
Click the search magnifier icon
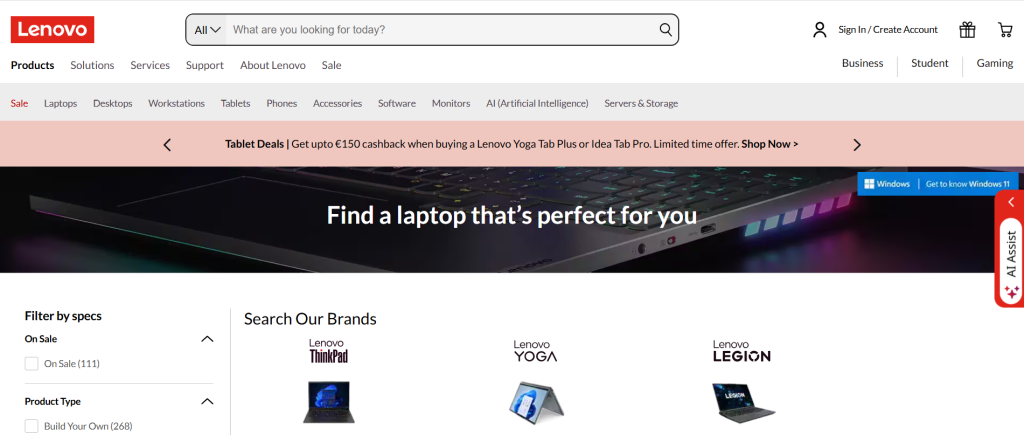(665, 29)
